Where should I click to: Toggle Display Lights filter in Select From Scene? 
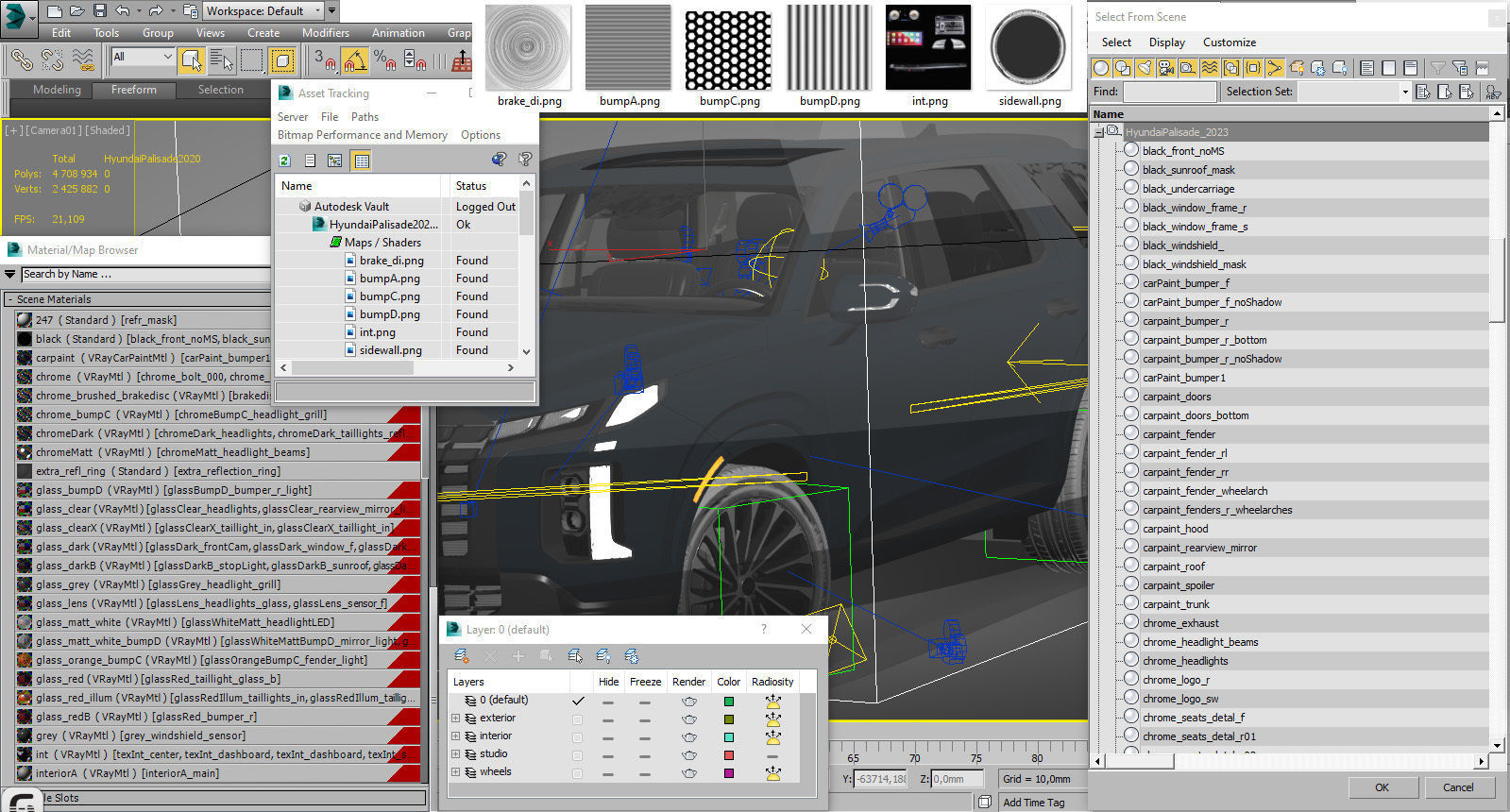(x=1145, y=68)
